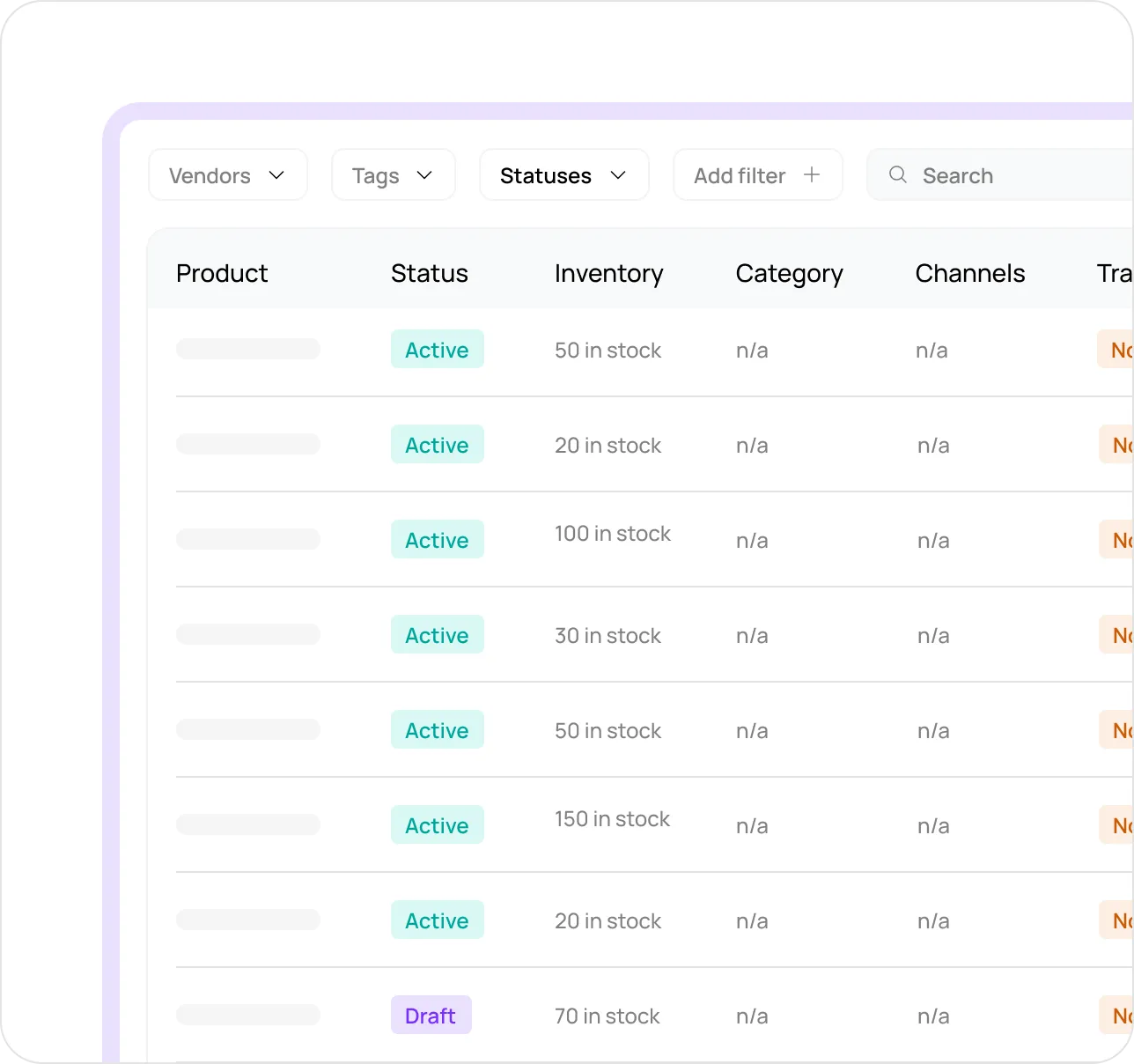The image size is (1134, 1064).
Task: Click the Active badge in the 100 in stock row
Action: click(438, 539)
